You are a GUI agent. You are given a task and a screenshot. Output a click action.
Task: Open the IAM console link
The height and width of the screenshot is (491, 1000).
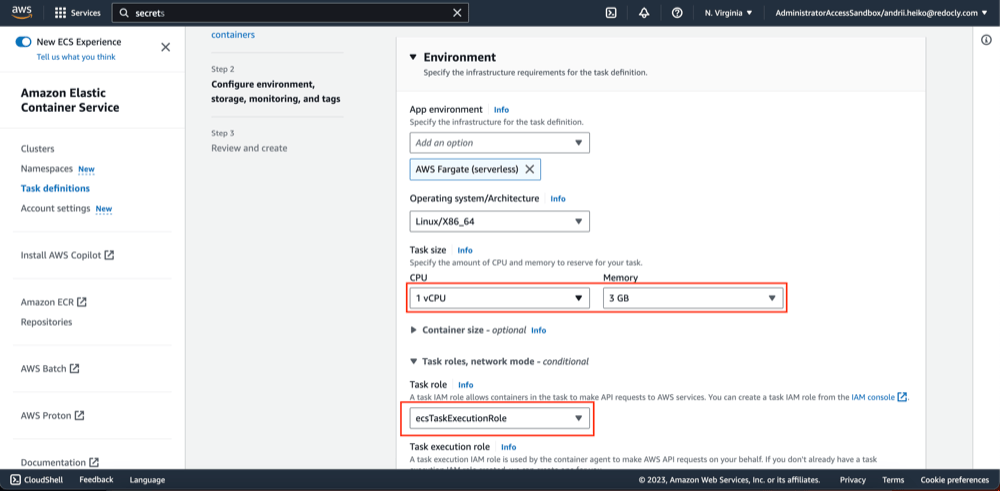tap(873, 397)
